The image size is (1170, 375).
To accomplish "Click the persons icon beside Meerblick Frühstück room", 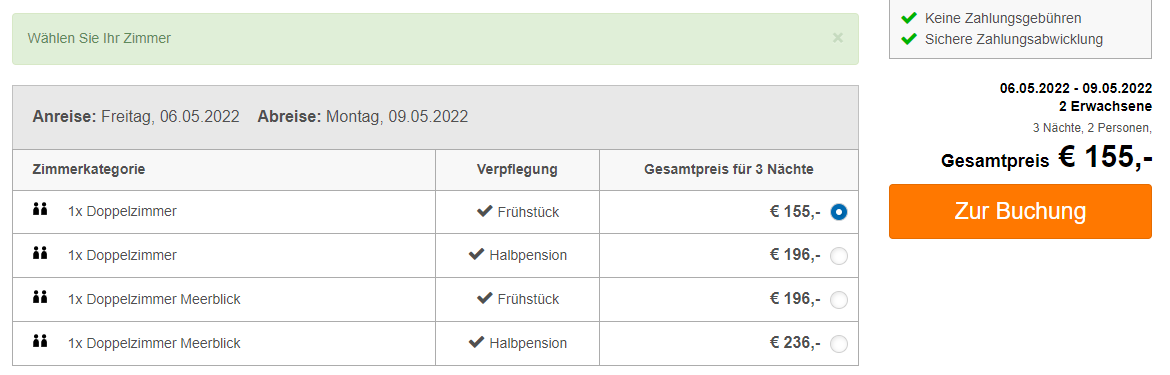I will tap(40, 297).
